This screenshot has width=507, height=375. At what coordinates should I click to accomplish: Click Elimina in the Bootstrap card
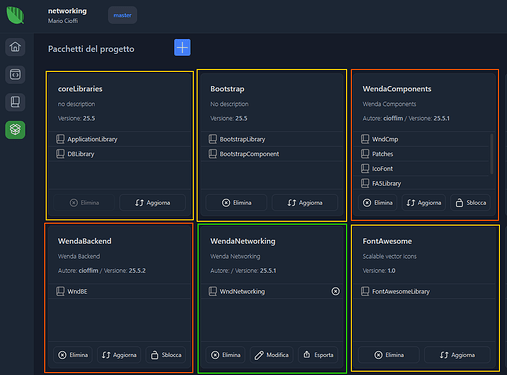tap(236, 203)
